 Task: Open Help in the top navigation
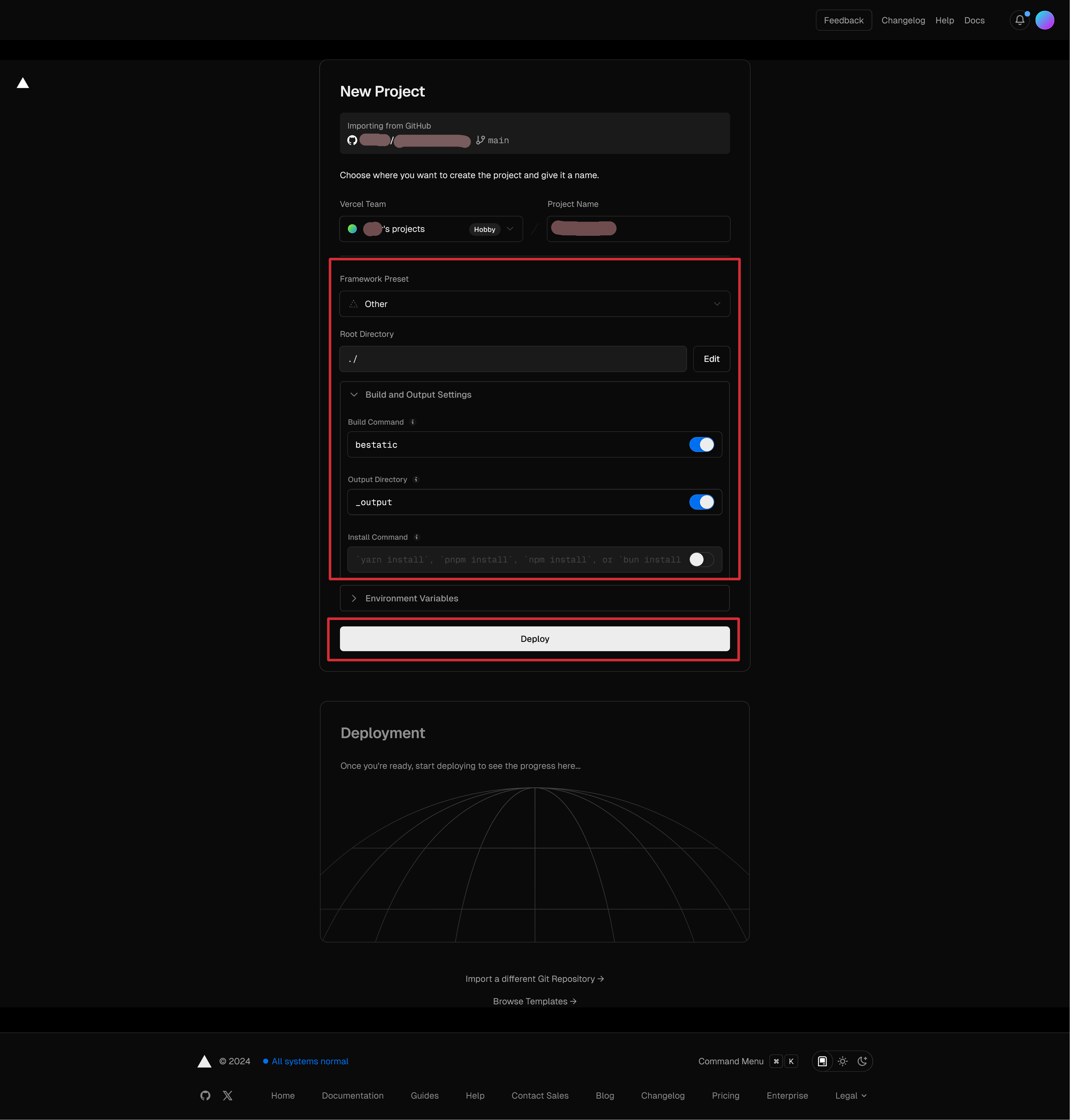click(x=944, y=21)
